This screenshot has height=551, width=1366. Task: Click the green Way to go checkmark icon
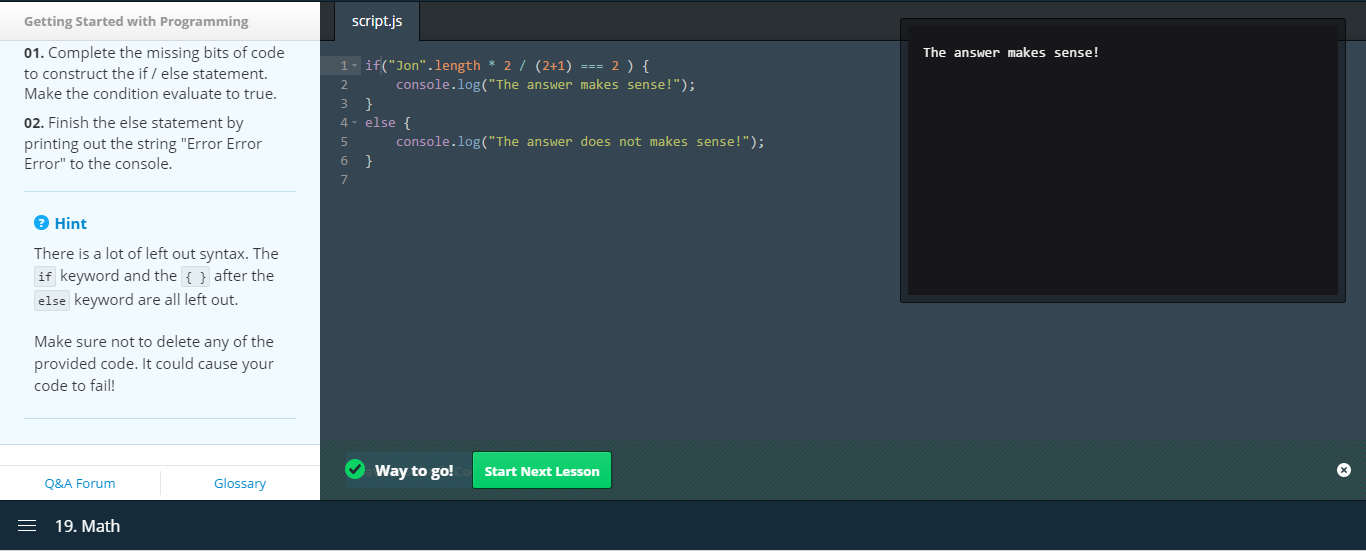(355, 469)
